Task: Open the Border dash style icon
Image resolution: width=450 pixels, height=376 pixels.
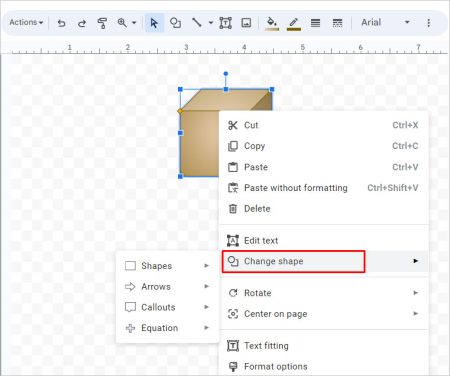Action: [337, 23]
